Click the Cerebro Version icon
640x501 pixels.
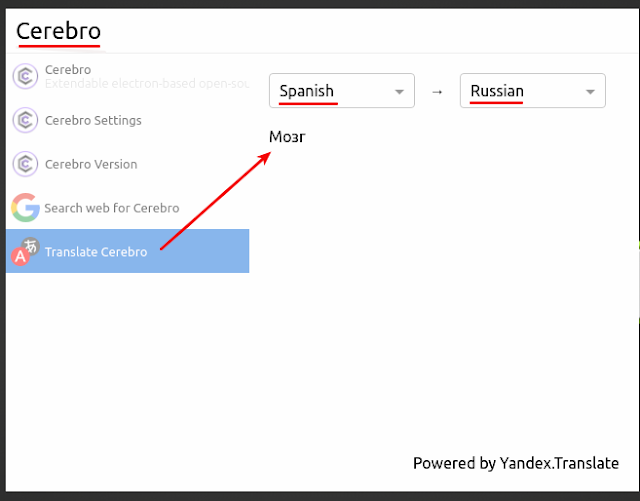click(x=25, y=164)
